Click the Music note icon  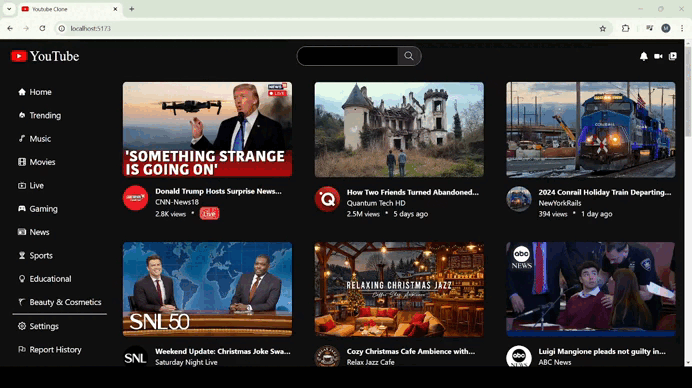[22, 139]
